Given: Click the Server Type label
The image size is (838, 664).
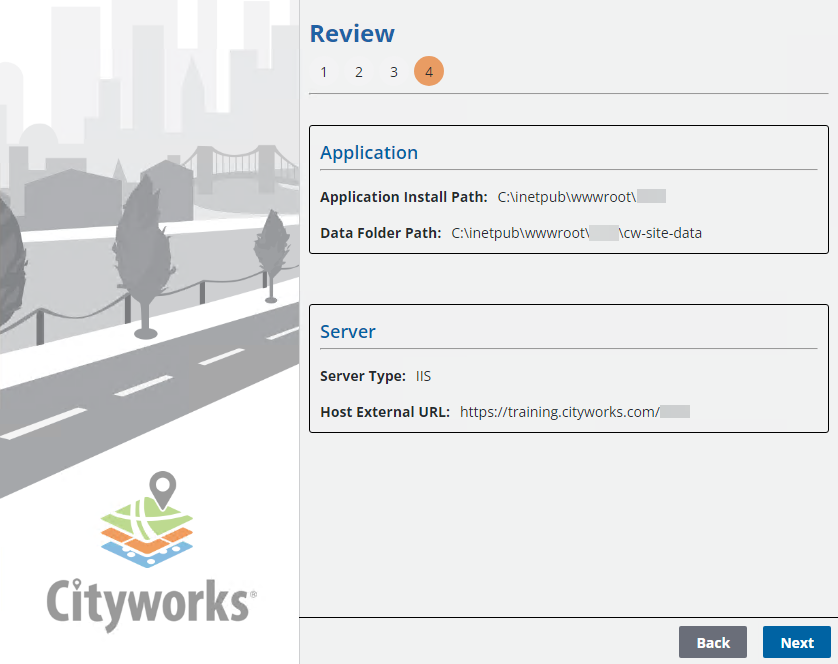Looking at the screenshot, I should (x=362, y=376).
